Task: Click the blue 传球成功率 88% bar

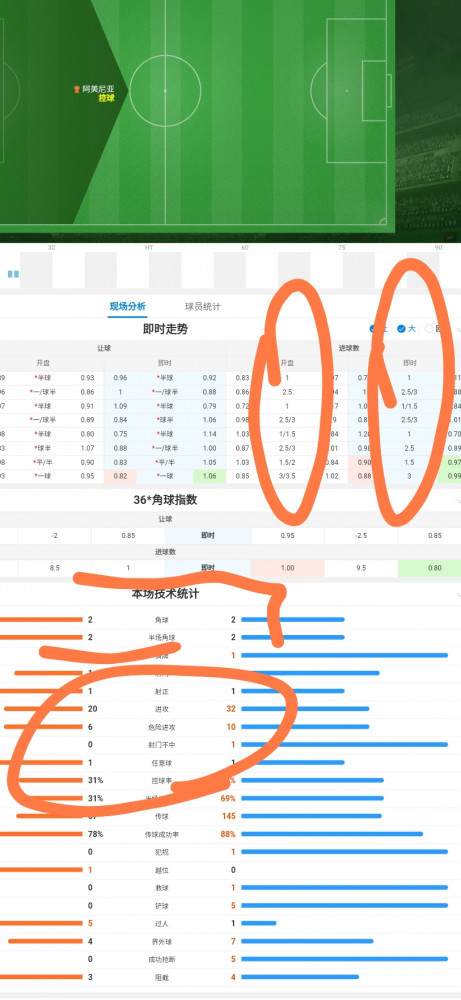Action: pyautogui.click(x=332, y=834)
